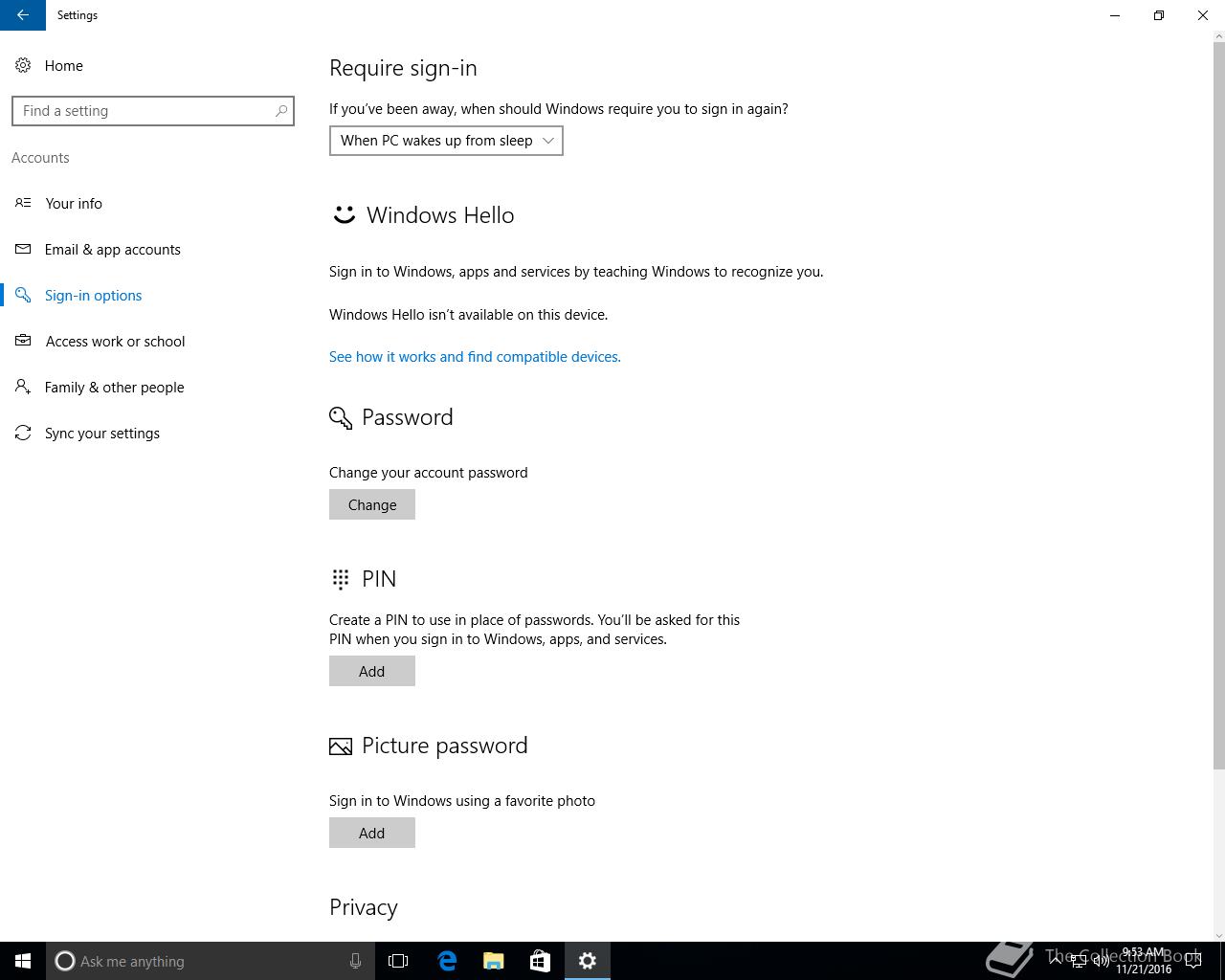Open Access work or school

[116, 341]
